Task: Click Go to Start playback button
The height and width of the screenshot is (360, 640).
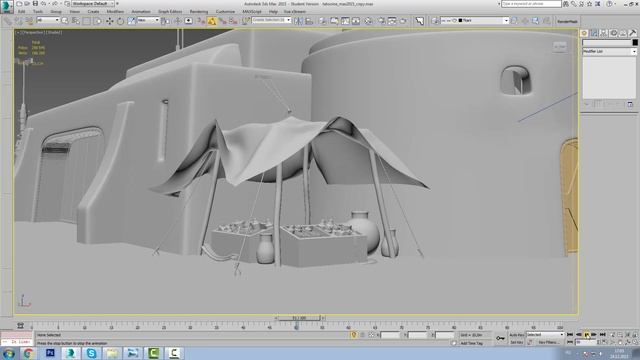Action: pyautogui.click(x=570, y=335)
